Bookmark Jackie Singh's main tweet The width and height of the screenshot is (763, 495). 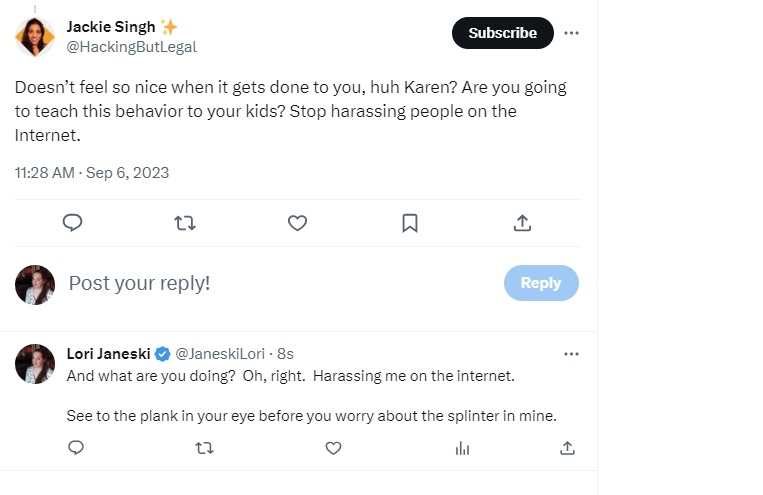click(x=410, y=223)
